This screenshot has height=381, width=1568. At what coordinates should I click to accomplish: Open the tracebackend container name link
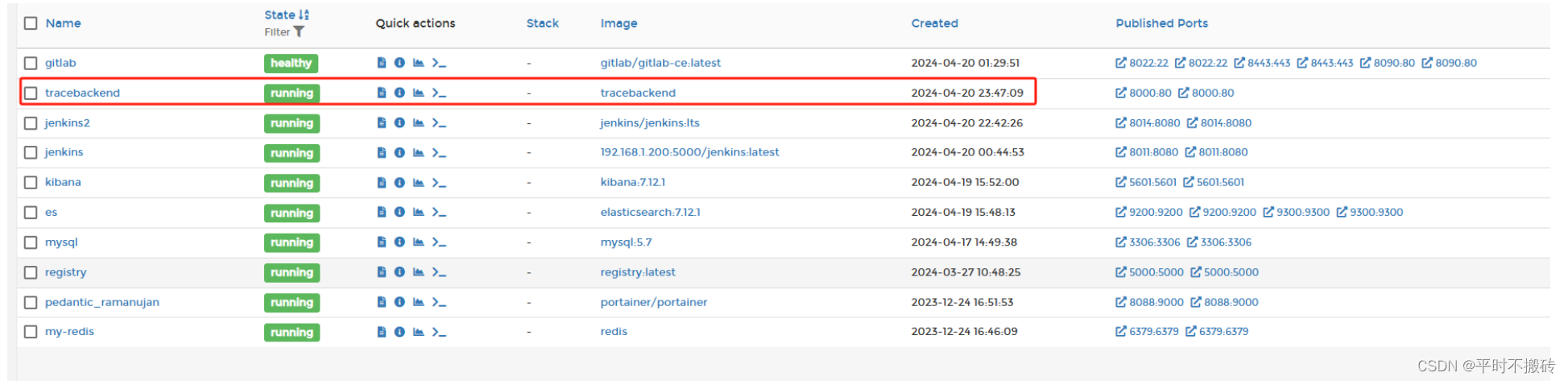point(82,93)
